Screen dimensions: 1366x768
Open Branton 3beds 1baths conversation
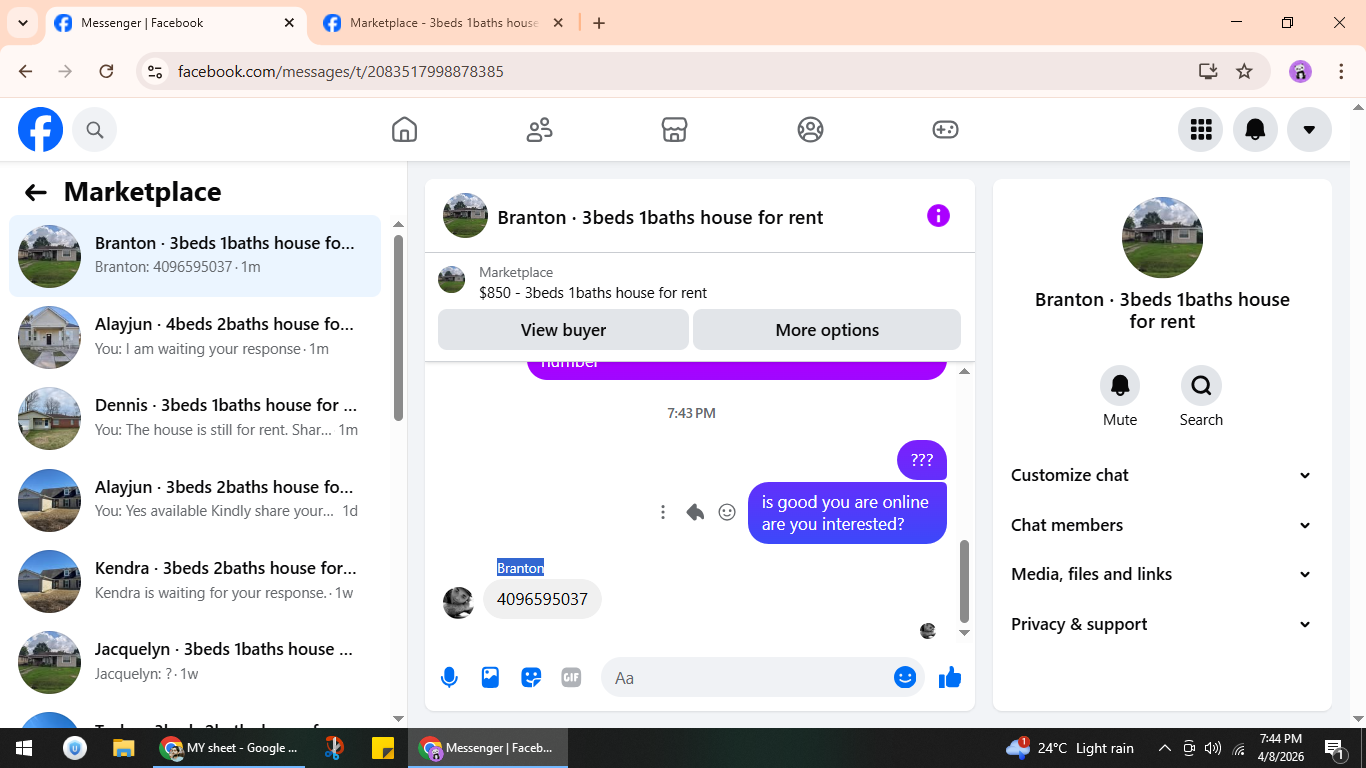tap(195, 256)
